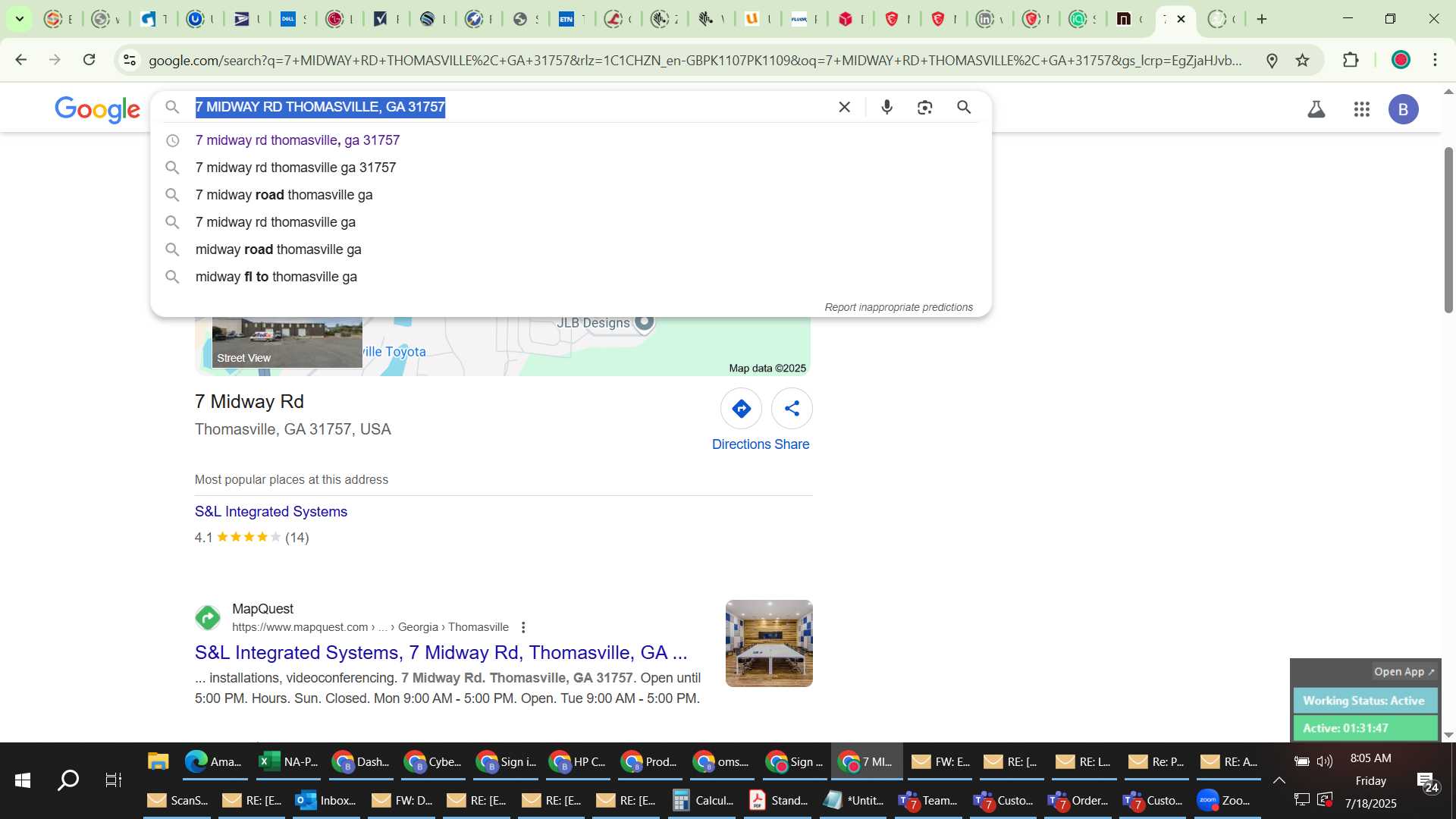Open MapQuest result three-dot options
Screen dimensions: 1456x819
coord(523,627)
